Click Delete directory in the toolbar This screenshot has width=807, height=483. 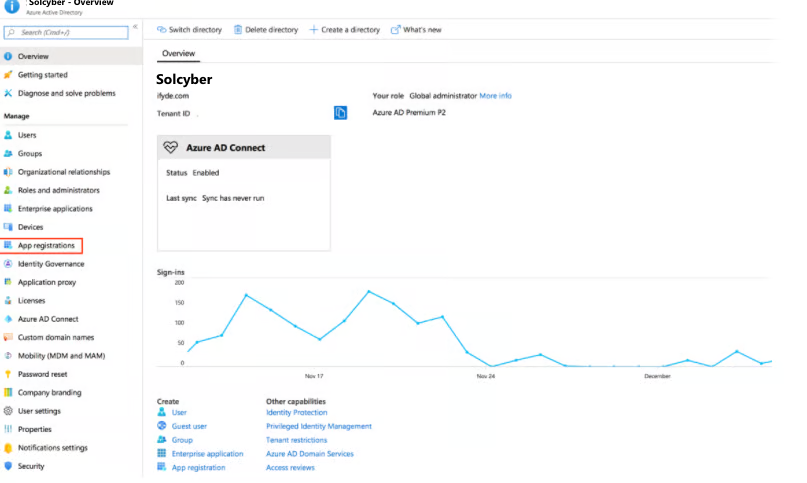266,30
